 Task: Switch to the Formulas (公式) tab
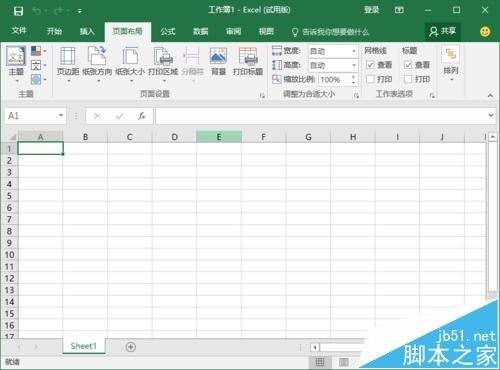tap(168, 31)
